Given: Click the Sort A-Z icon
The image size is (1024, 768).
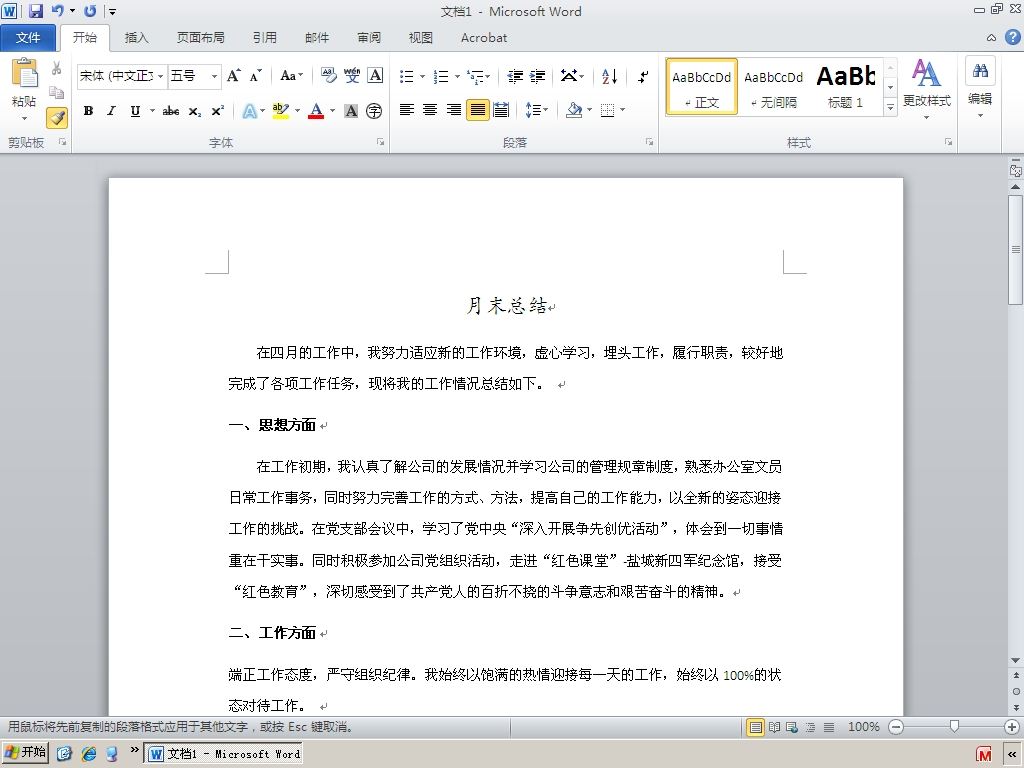Looking at the screenshot, I should pos(609,77).
